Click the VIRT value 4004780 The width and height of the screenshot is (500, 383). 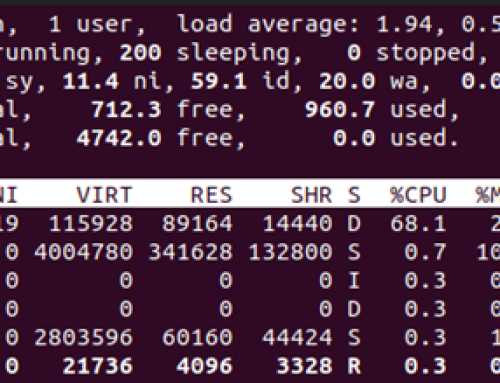coord(84,252)
